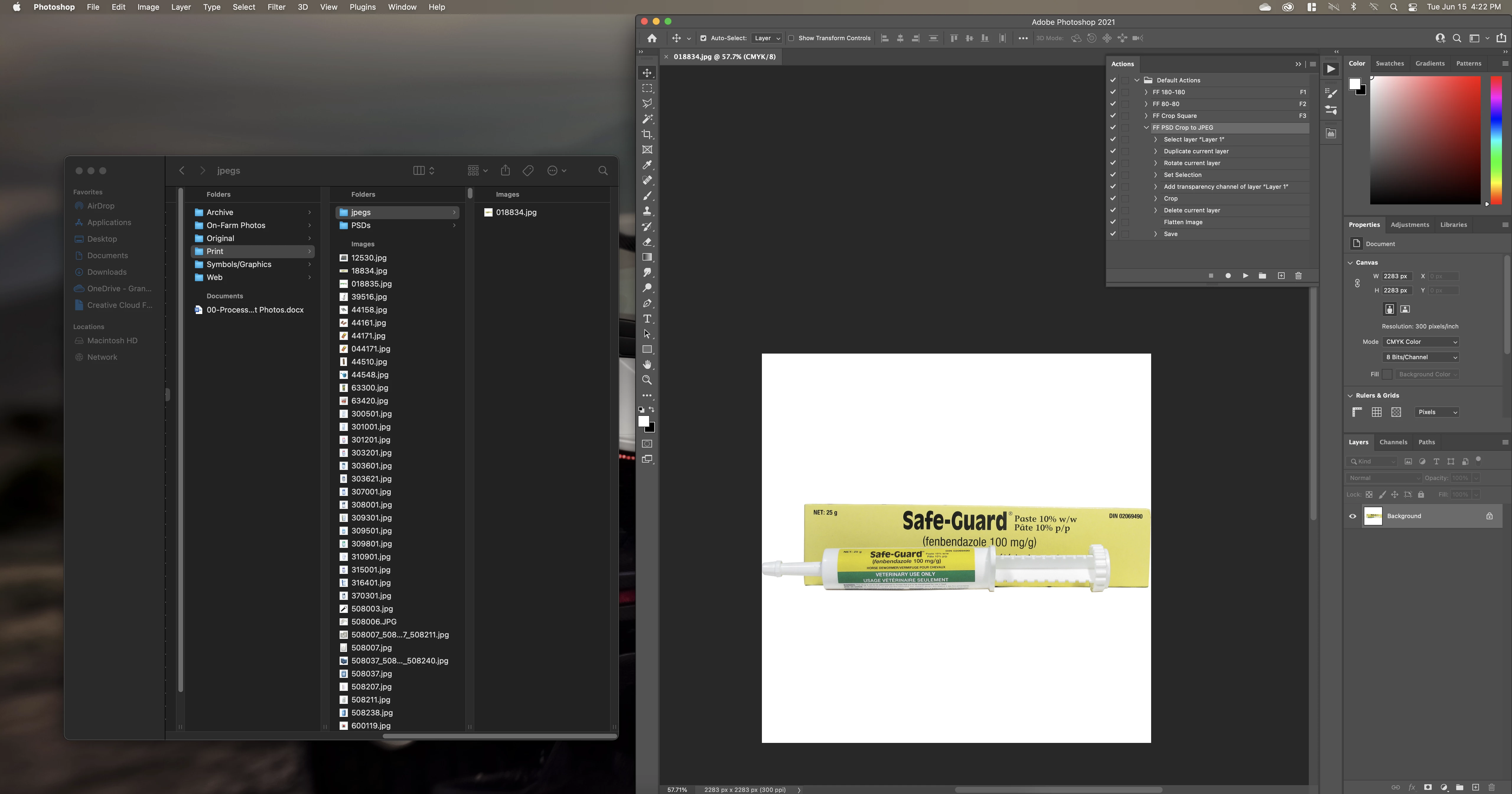The image size is (1512, 794).
Task: Open the Filter menu
Action: pos(276,7)
